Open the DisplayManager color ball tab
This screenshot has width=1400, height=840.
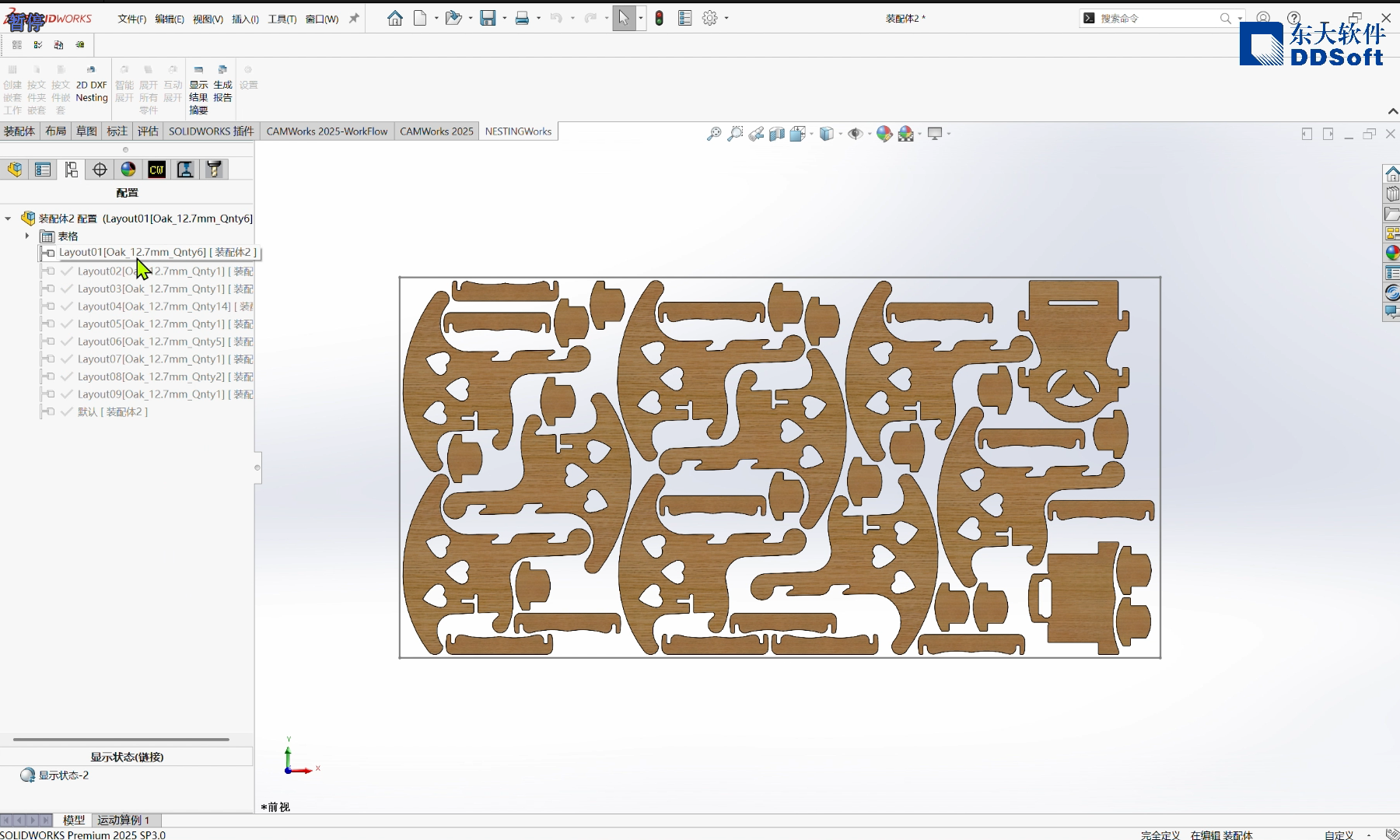(x=128, y=170)
